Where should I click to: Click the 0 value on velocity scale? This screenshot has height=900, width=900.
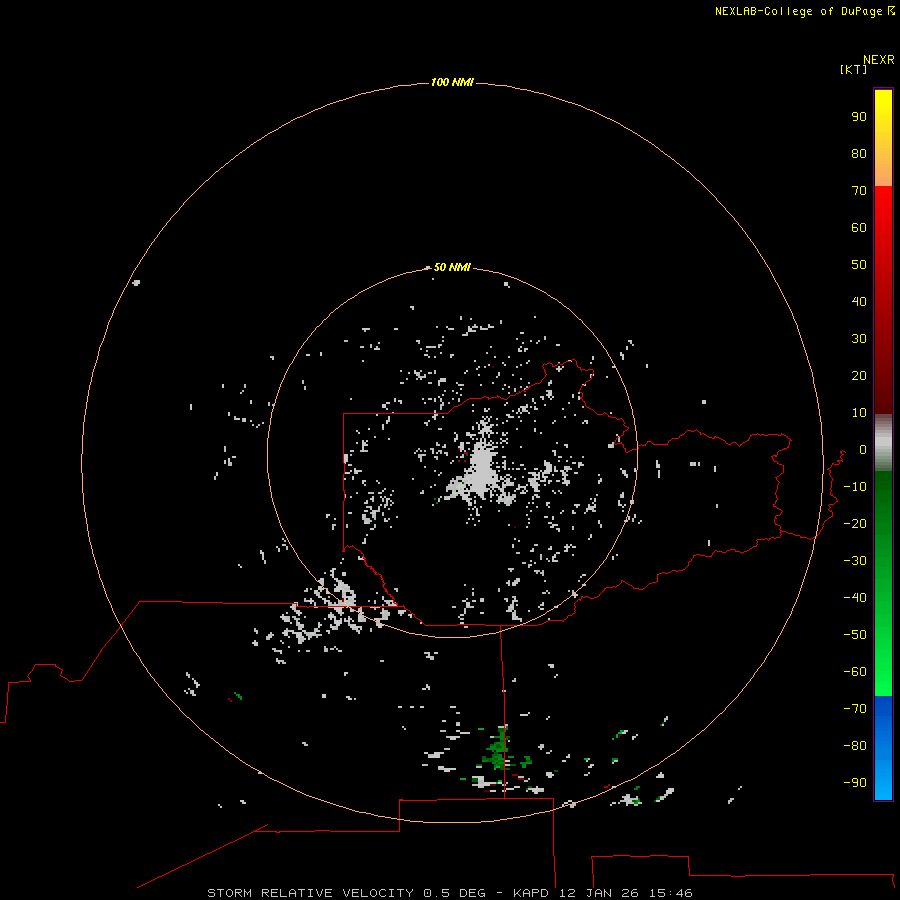point(863,450)
